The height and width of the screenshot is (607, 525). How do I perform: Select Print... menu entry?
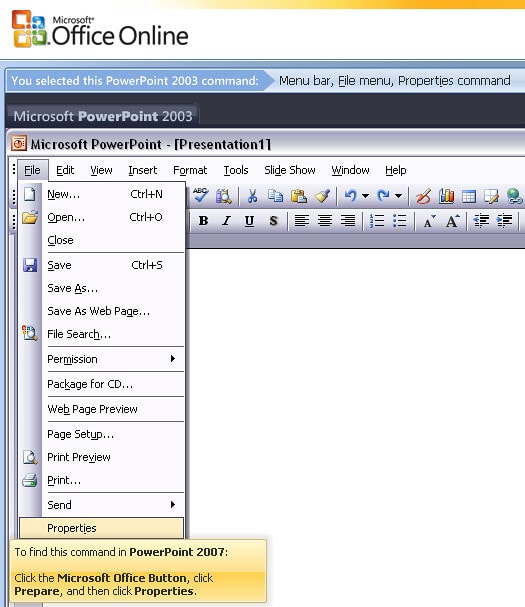pos(101,480)
